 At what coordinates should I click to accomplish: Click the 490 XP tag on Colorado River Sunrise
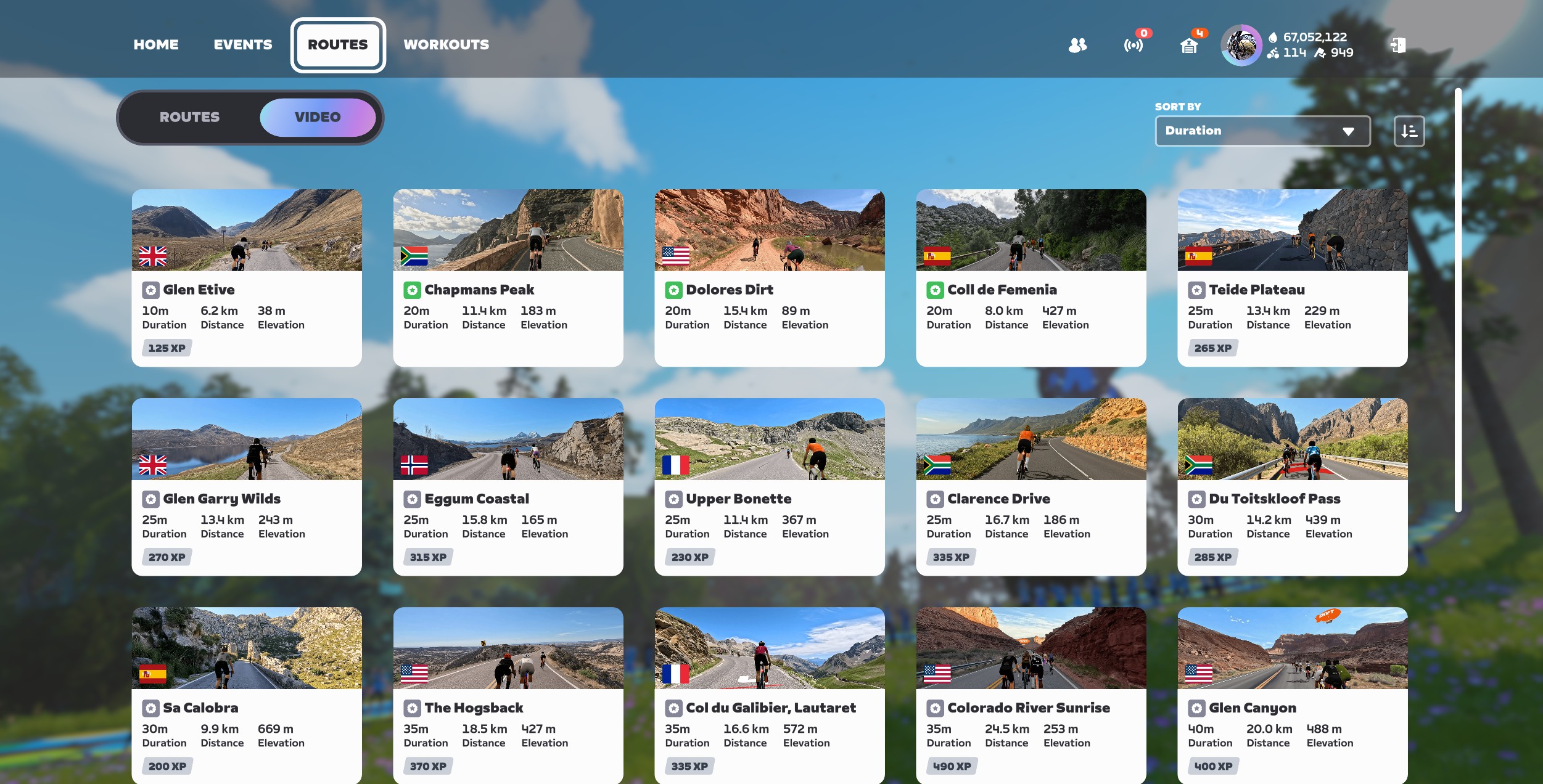[x=952, y=766]
